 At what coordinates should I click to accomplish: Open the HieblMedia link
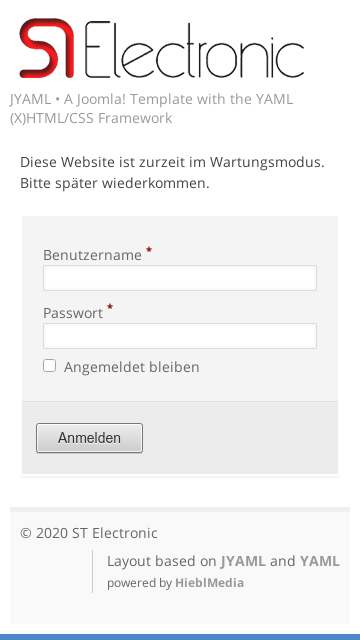[x=209, y=583]
